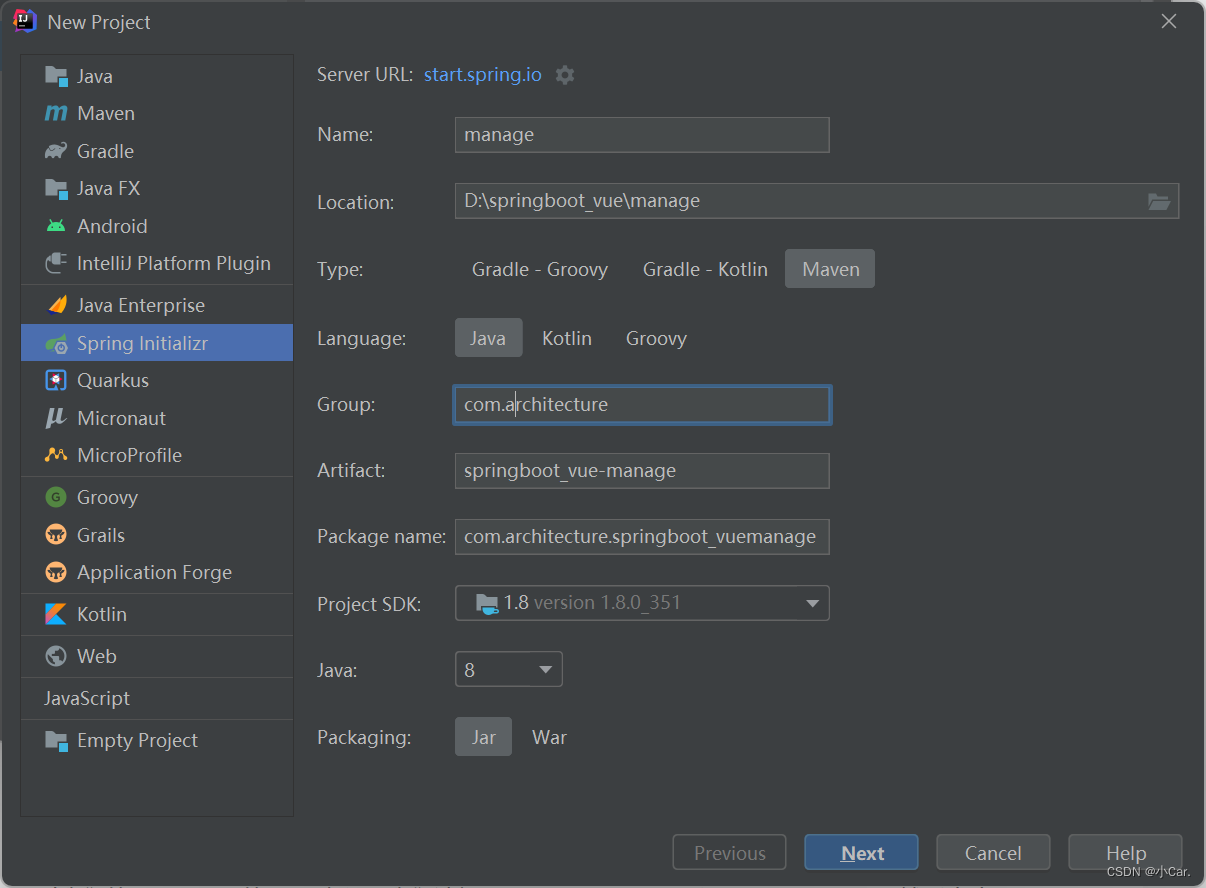Screen dimensions: 1206x888
Task: Click the Groovy green circle icon
Action: tap(56, 497)
